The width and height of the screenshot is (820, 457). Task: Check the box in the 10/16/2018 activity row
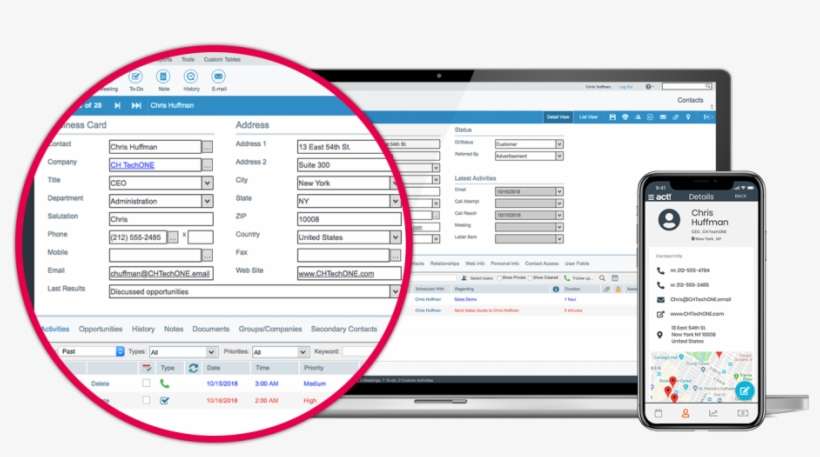pos(146,401)
